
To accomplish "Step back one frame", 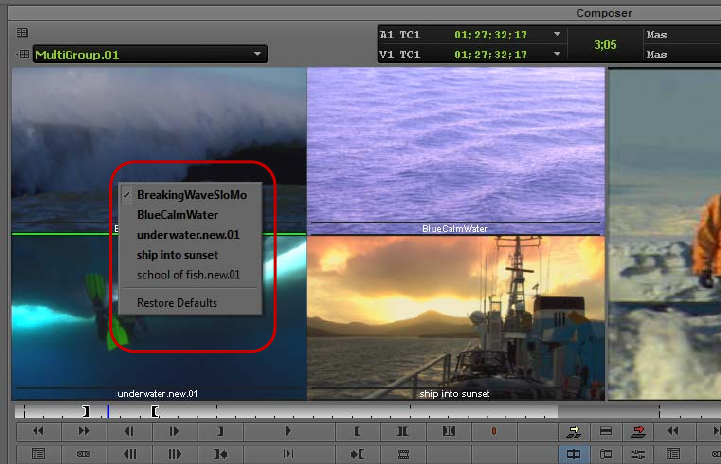I will 130,431.
